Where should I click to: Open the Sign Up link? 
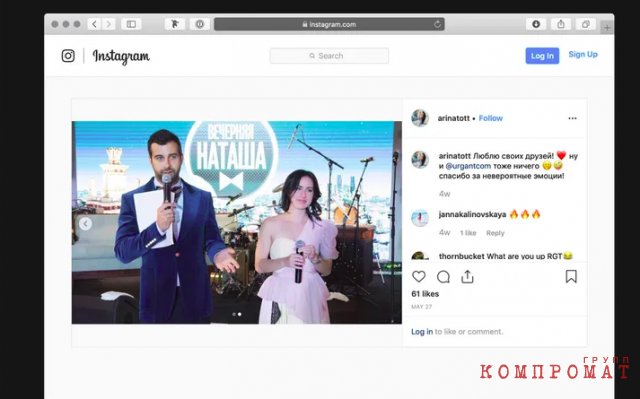coord(583,54)
